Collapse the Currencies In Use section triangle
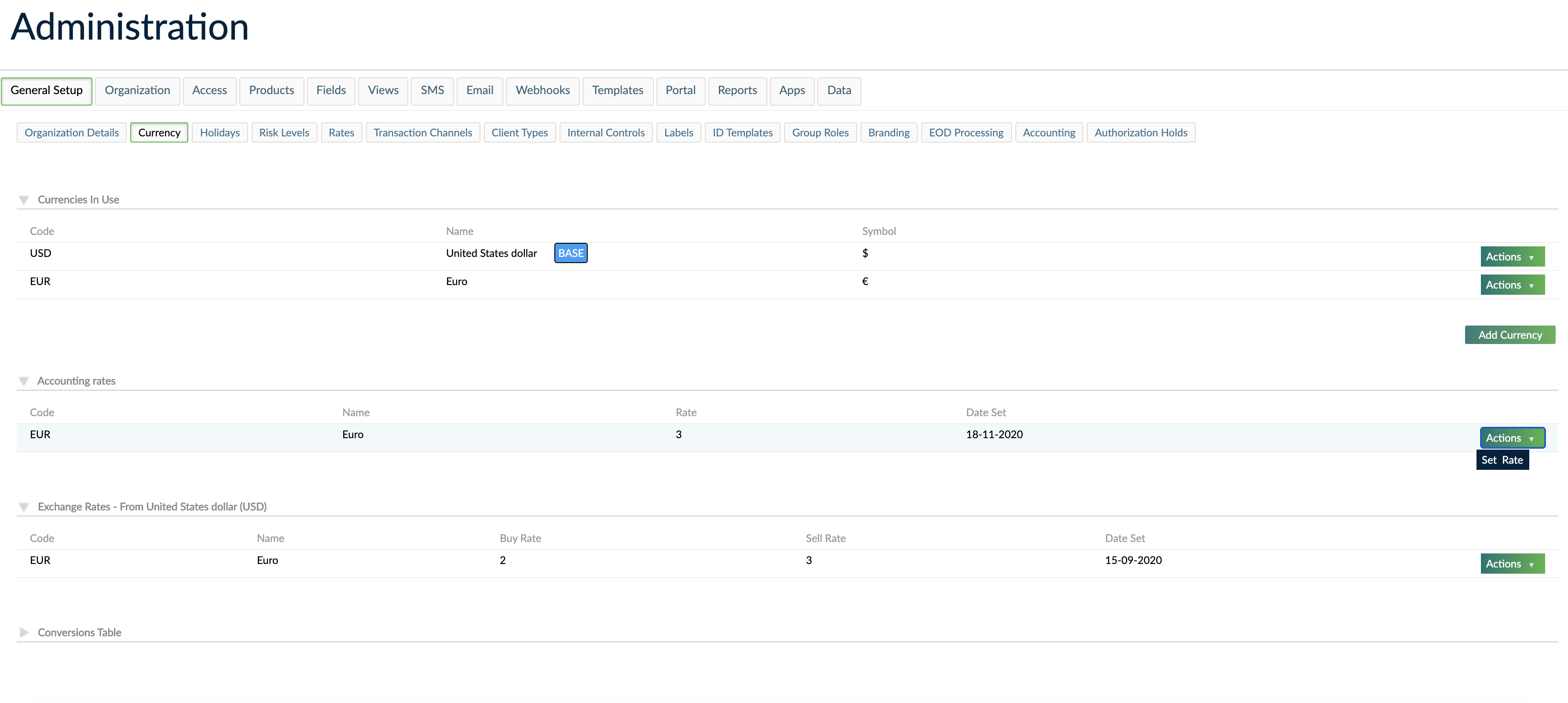This screenshot has width=1568, height=703. [24, 200]
